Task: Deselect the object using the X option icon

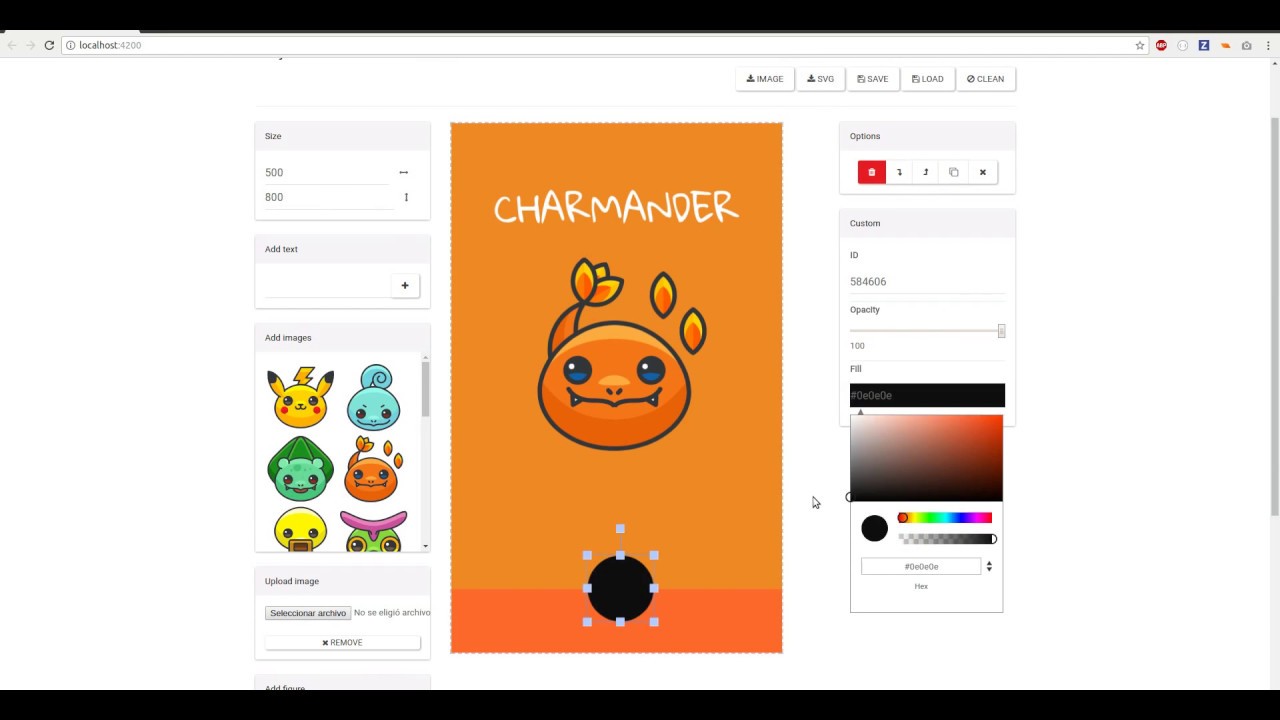Action: pos(982,172)
